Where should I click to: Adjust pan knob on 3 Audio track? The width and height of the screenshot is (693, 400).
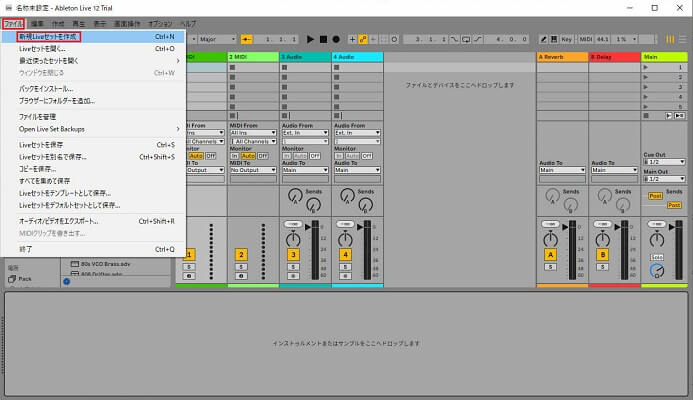[x=293, y=239]
